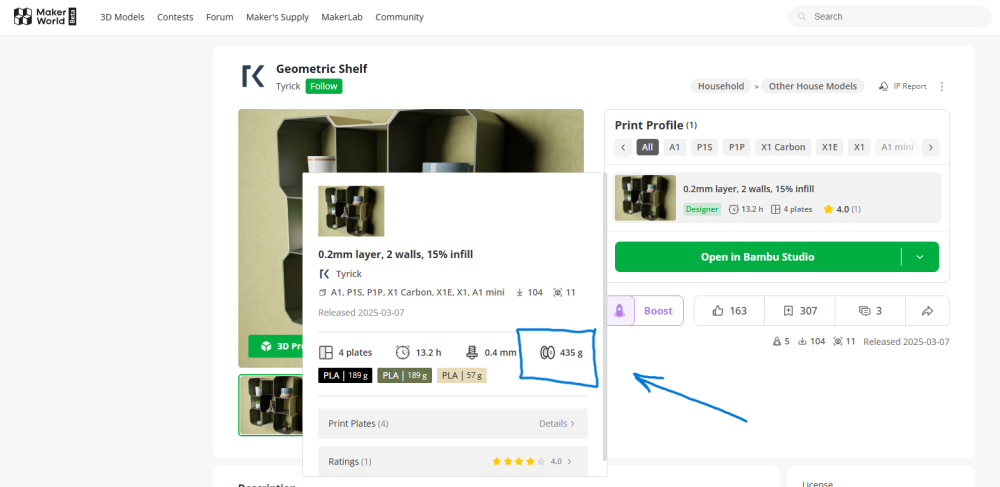
Task: Select the A1 mini printer filter
Action: (x=897, y=147)
